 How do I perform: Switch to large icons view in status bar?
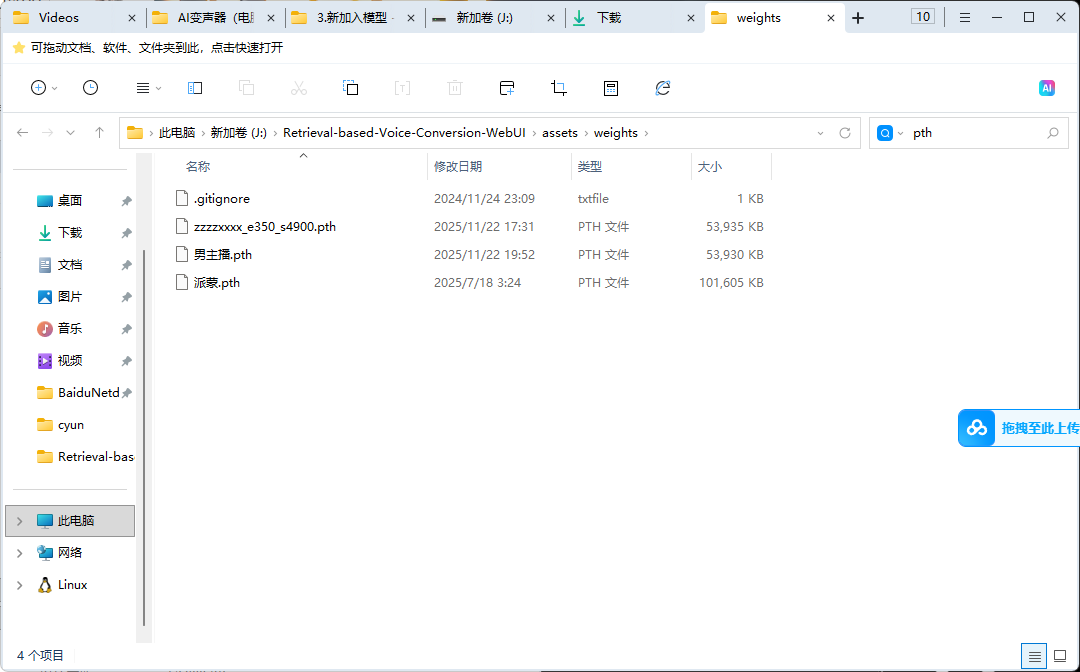click(1060, 656)
